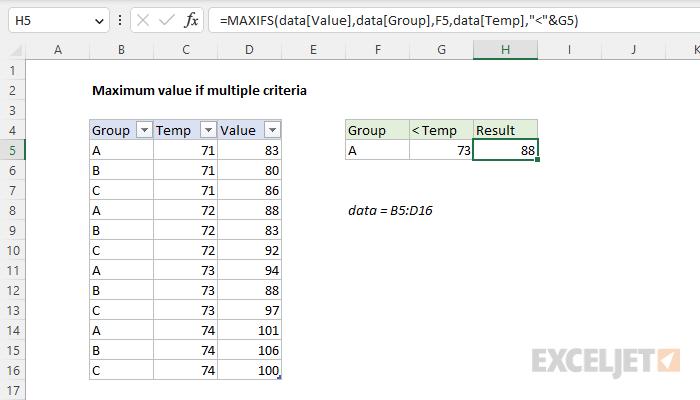Select column J header
This screenshot has height=400, width=700.
633,50
